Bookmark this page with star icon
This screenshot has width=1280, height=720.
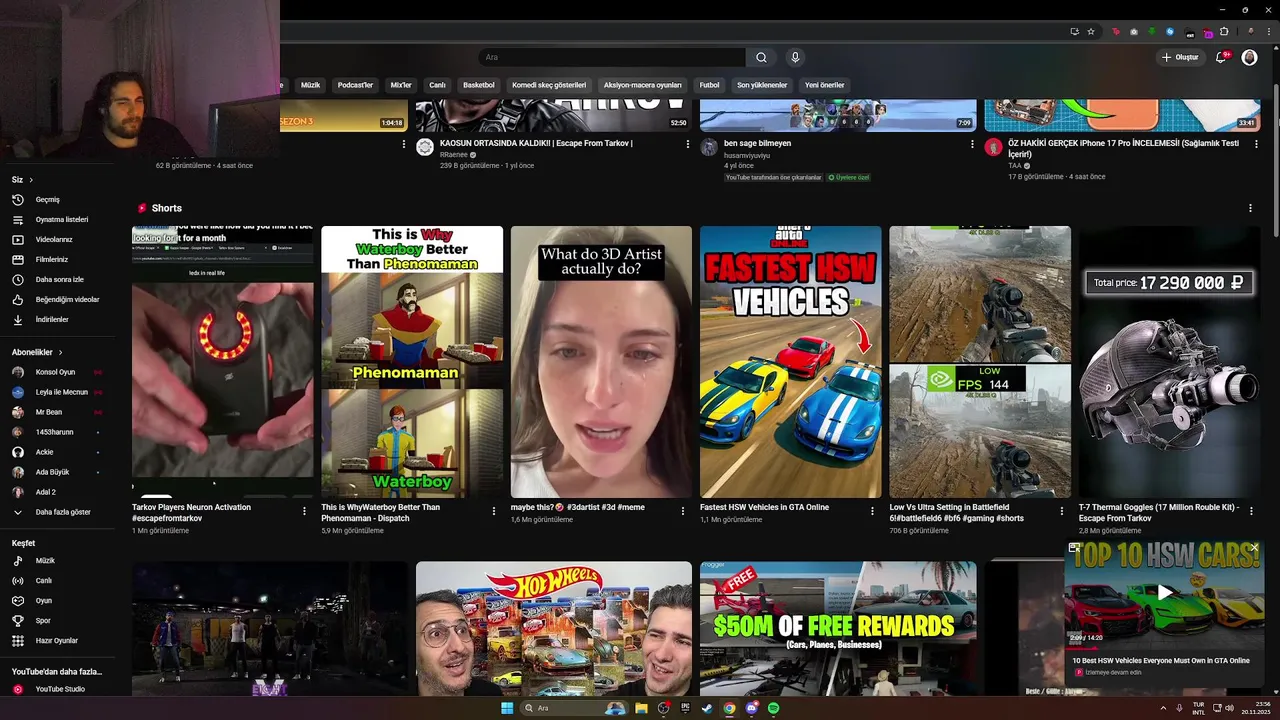click(x=1091, y=31)
